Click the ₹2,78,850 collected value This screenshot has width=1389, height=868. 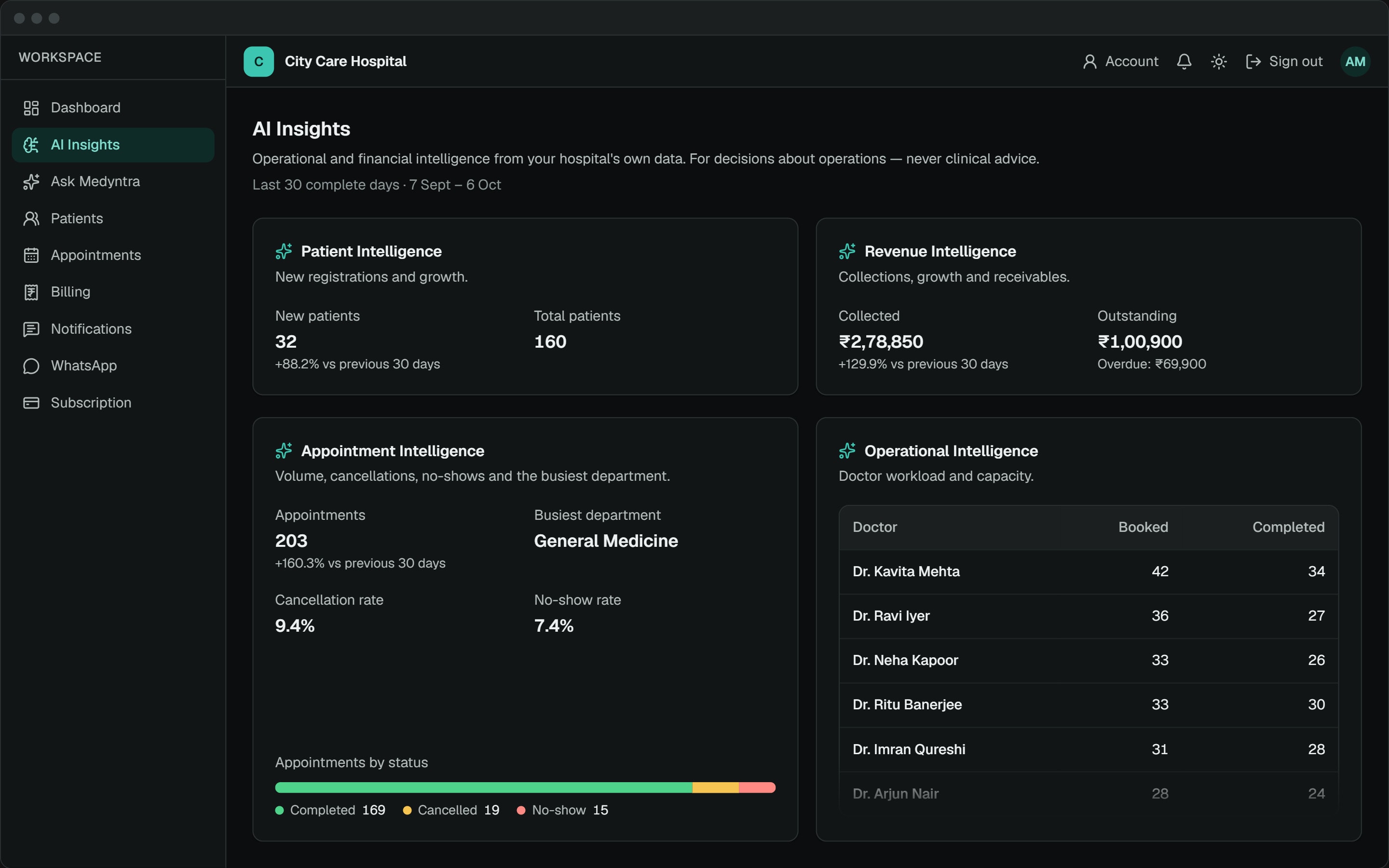(x=881, y=341)
